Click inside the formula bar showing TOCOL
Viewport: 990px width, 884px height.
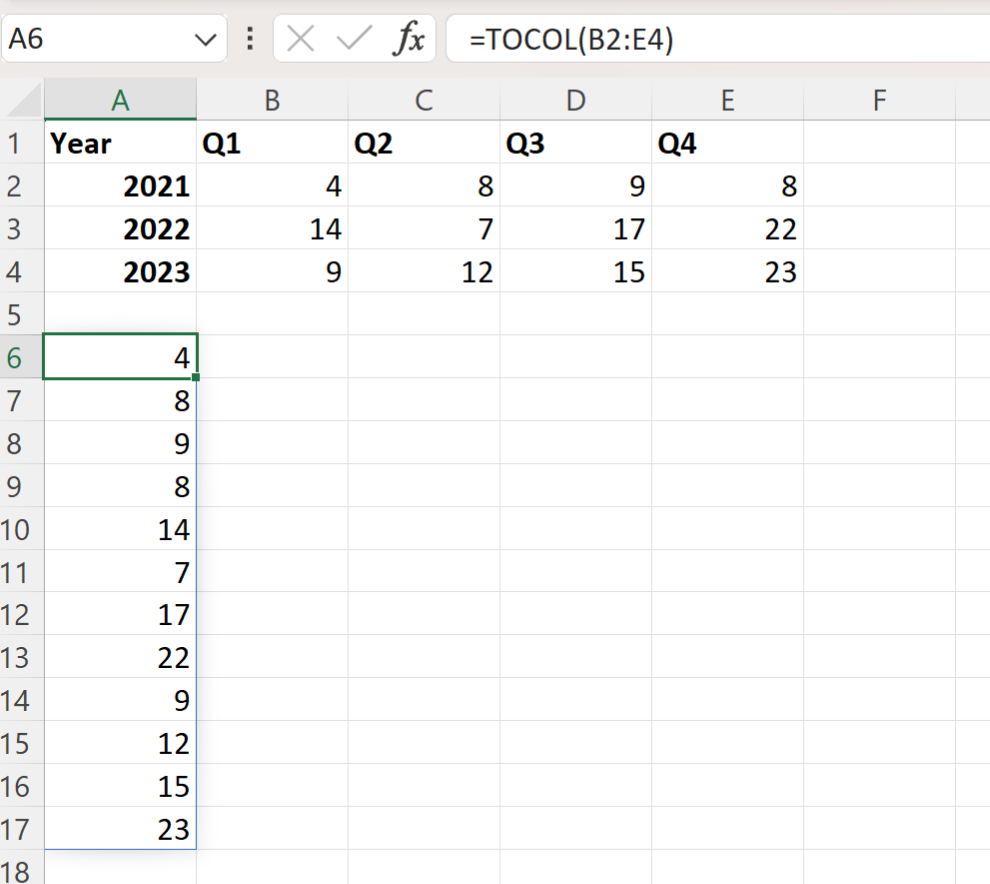point(600,39)
